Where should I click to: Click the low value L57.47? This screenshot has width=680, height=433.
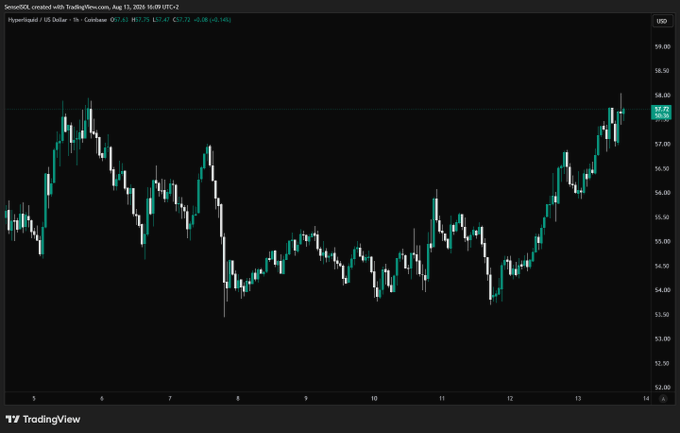tap(161, 20)
